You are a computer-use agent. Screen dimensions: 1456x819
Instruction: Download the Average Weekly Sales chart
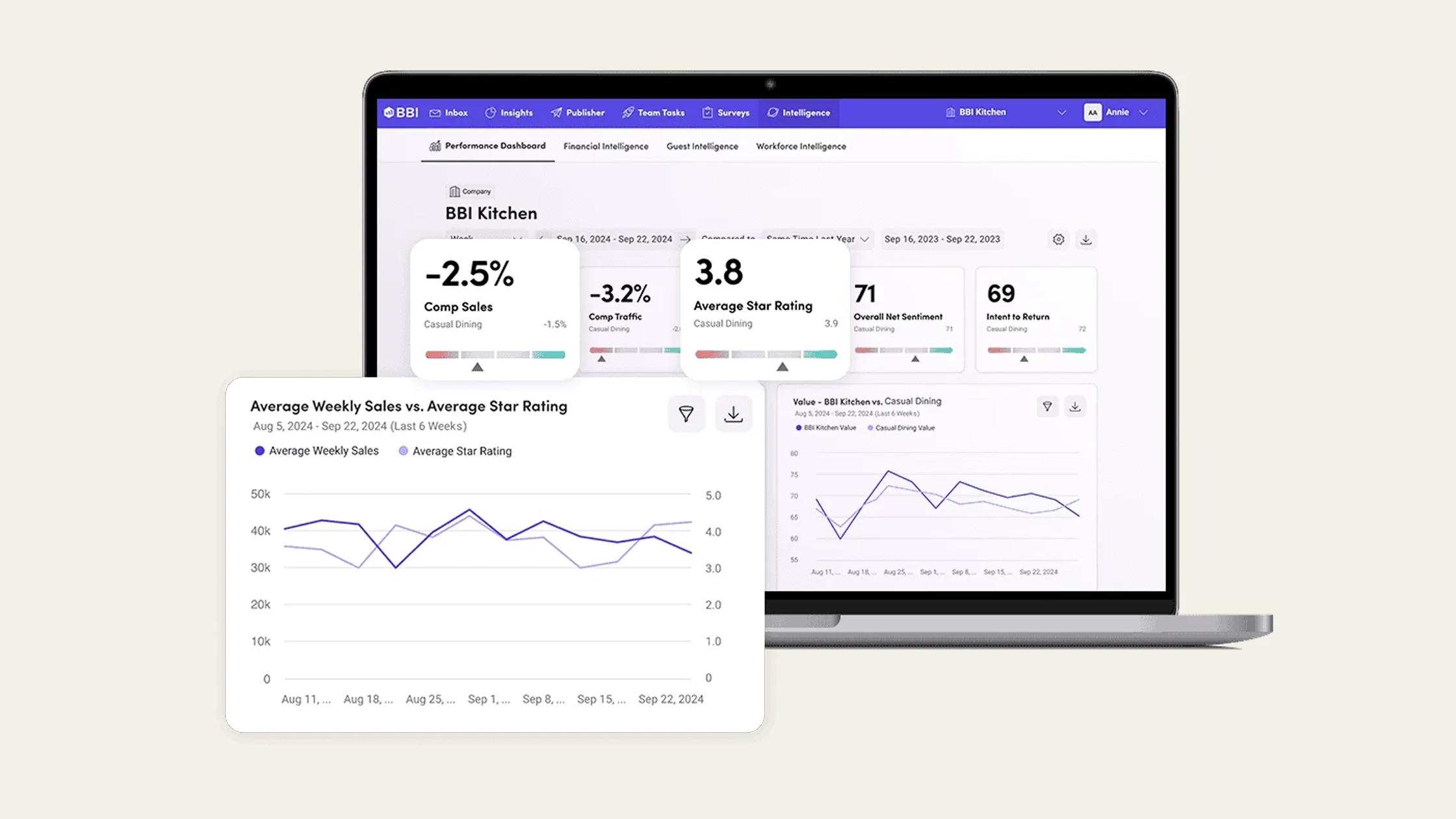(734, 414)
